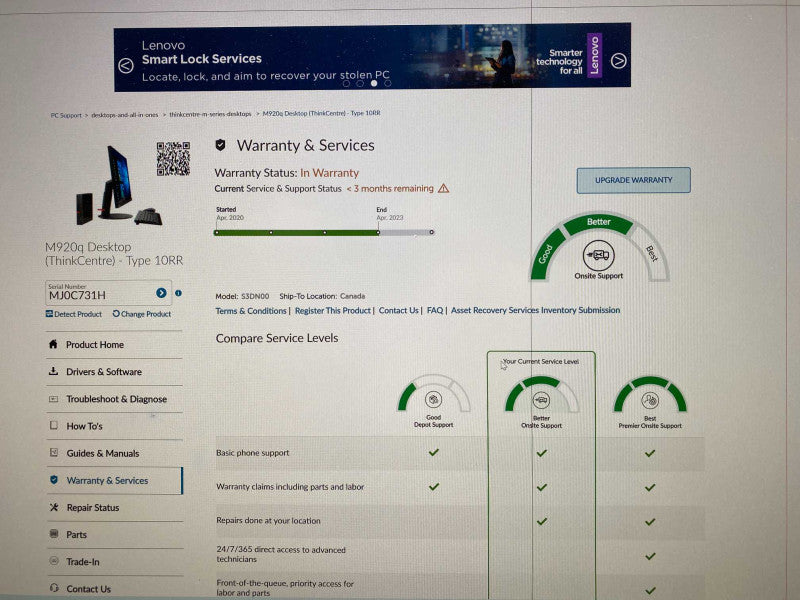Open Trade-In menu item
Screen dimensions: 800x600
pos(115,562)
